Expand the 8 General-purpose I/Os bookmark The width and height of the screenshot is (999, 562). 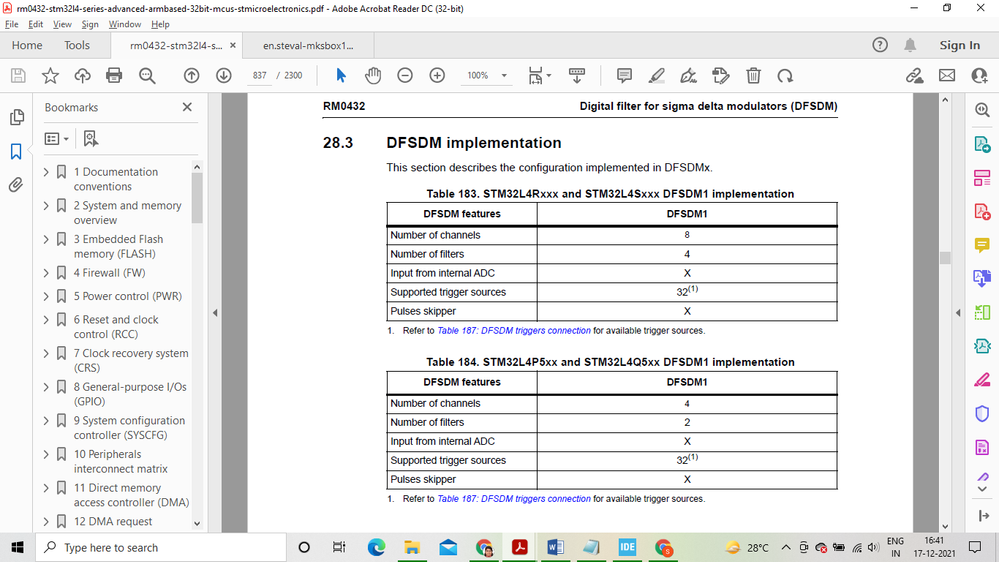click(x=46, y=387)
